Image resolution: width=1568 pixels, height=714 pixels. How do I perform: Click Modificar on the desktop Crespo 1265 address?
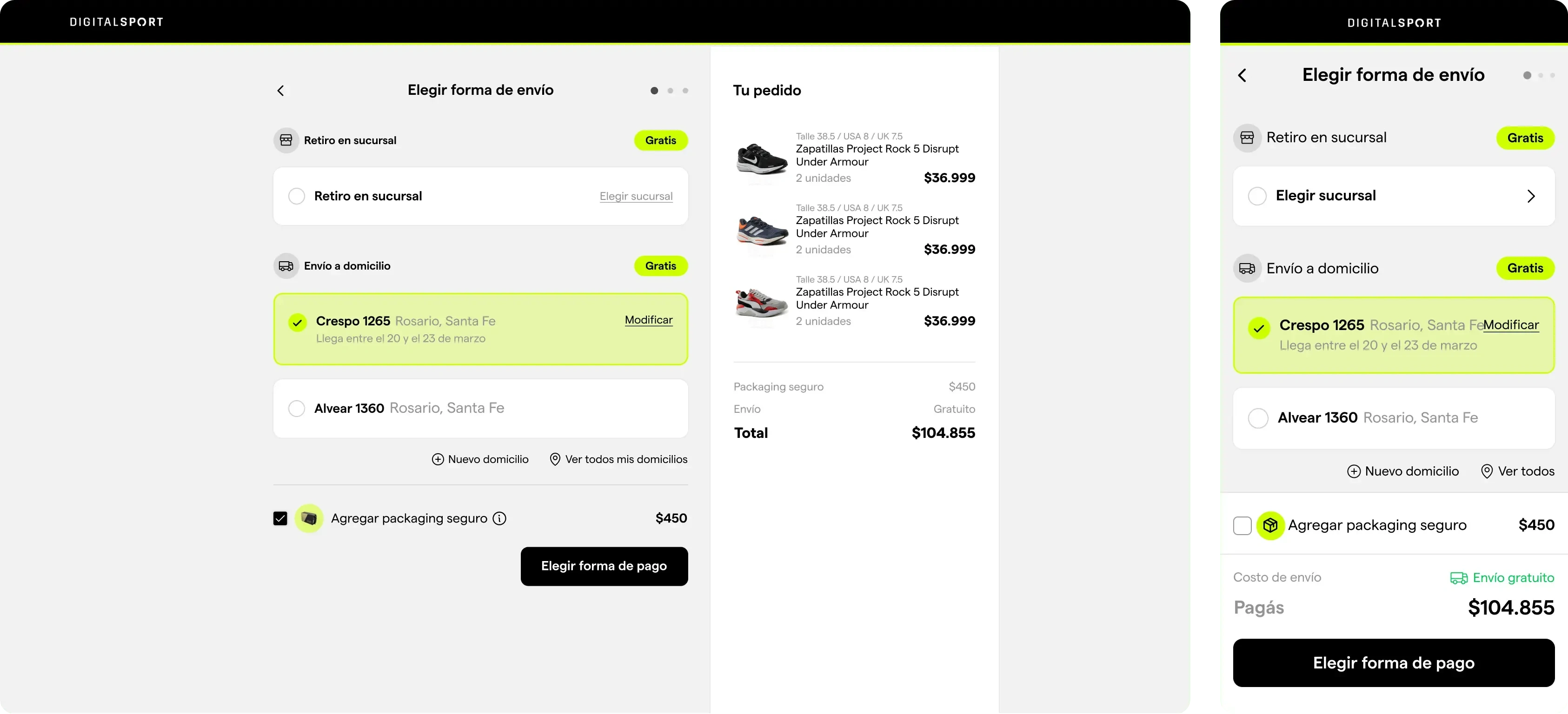pyautogui.click(x=648, y=320)
